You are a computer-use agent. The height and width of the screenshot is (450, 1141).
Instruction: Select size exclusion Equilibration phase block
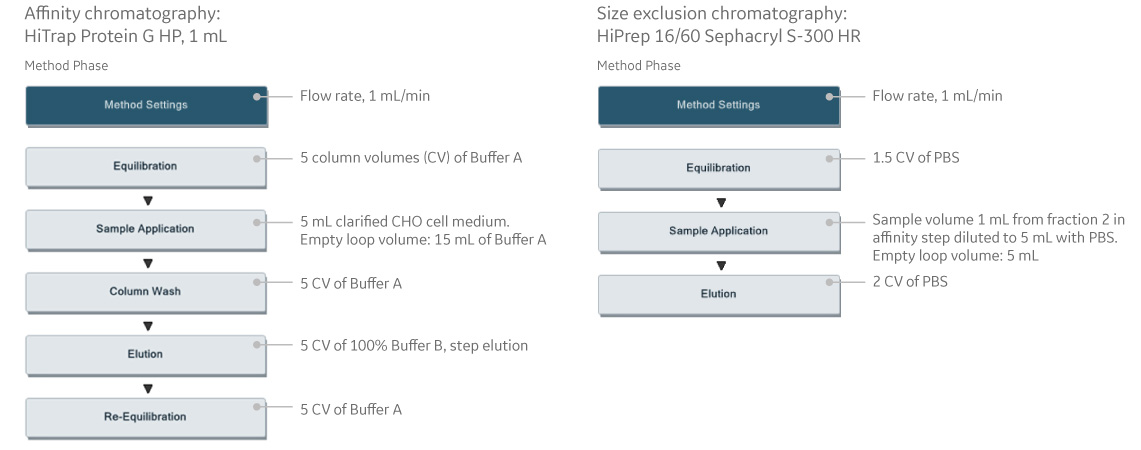point(717,167)
